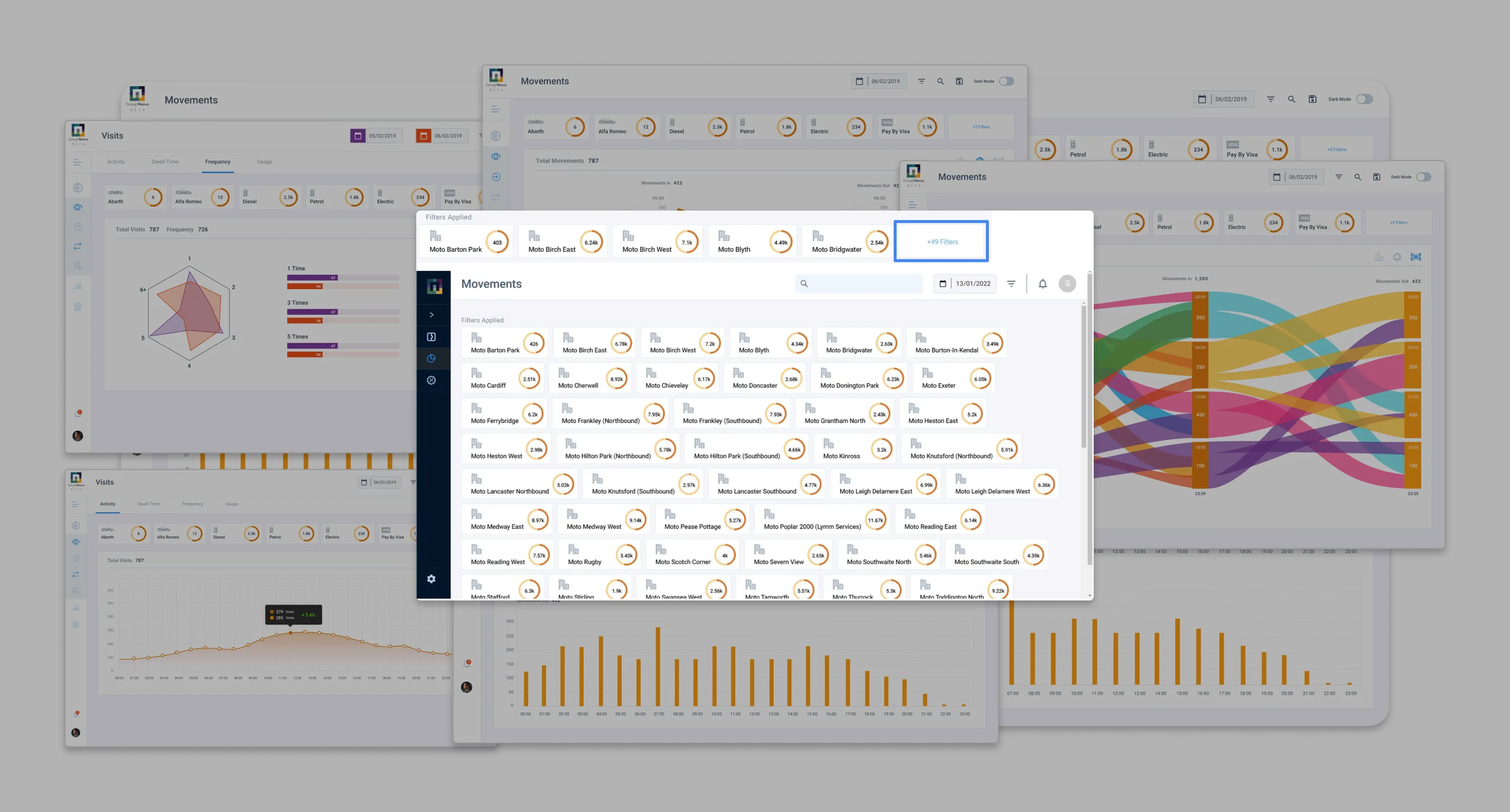Open the notification bell in the upper Visits sidebar
This screenshot has width=1510, height=812.
pyautogui.click(x=78, y=414)
